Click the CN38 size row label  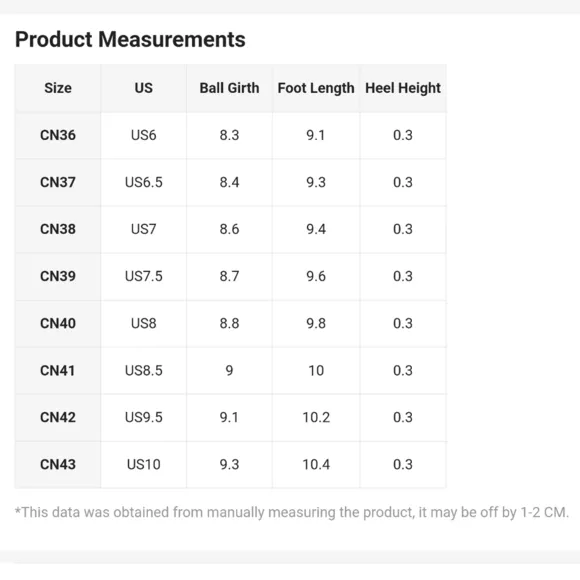[58, 229]
